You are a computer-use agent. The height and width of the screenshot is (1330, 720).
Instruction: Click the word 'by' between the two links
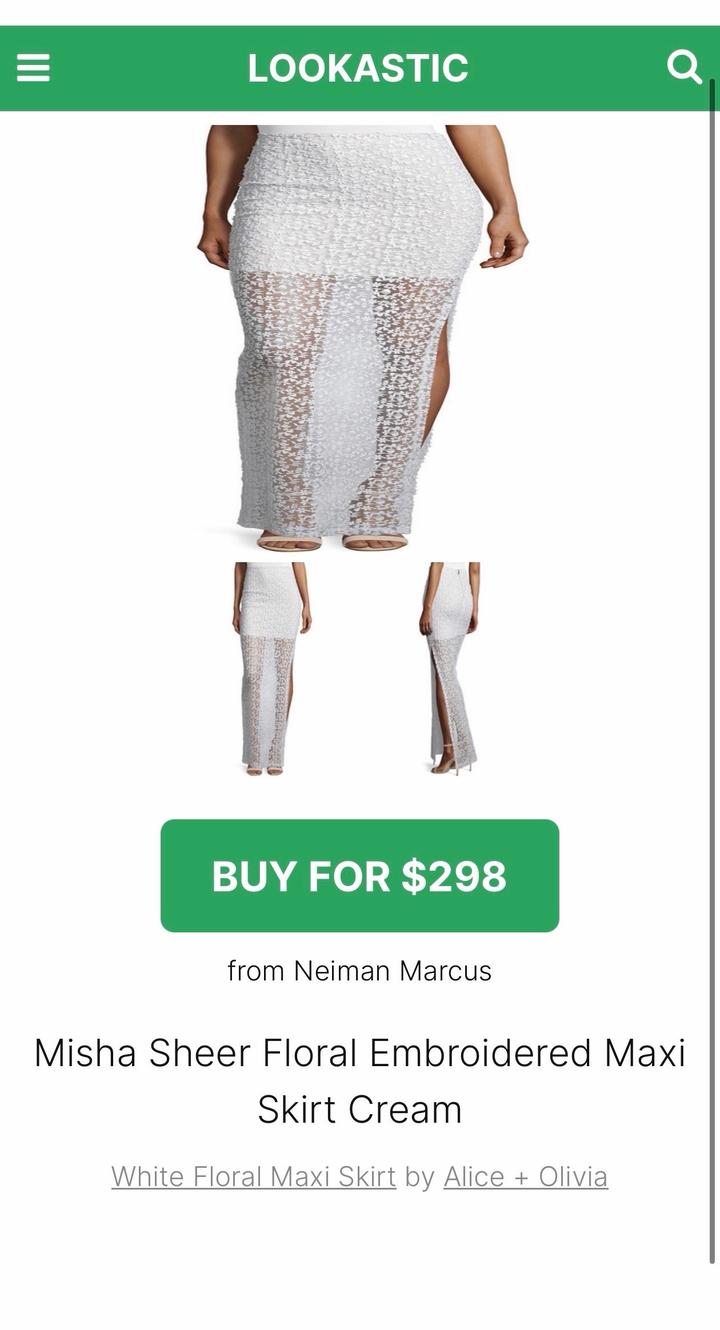coord(420,1177)
